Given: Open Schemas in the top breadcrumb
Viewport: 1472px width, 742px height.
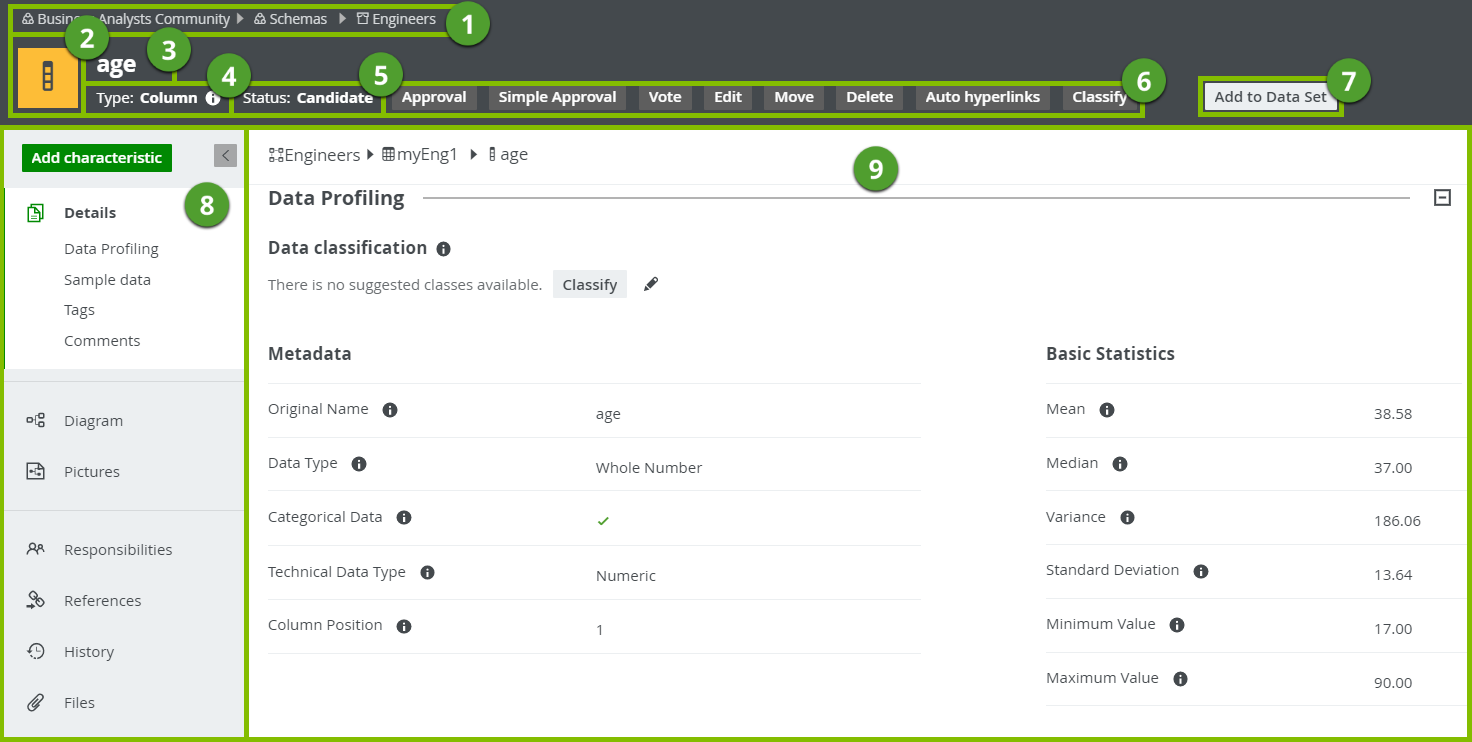Looking at the screenshot, I should [x=297, y=19].
